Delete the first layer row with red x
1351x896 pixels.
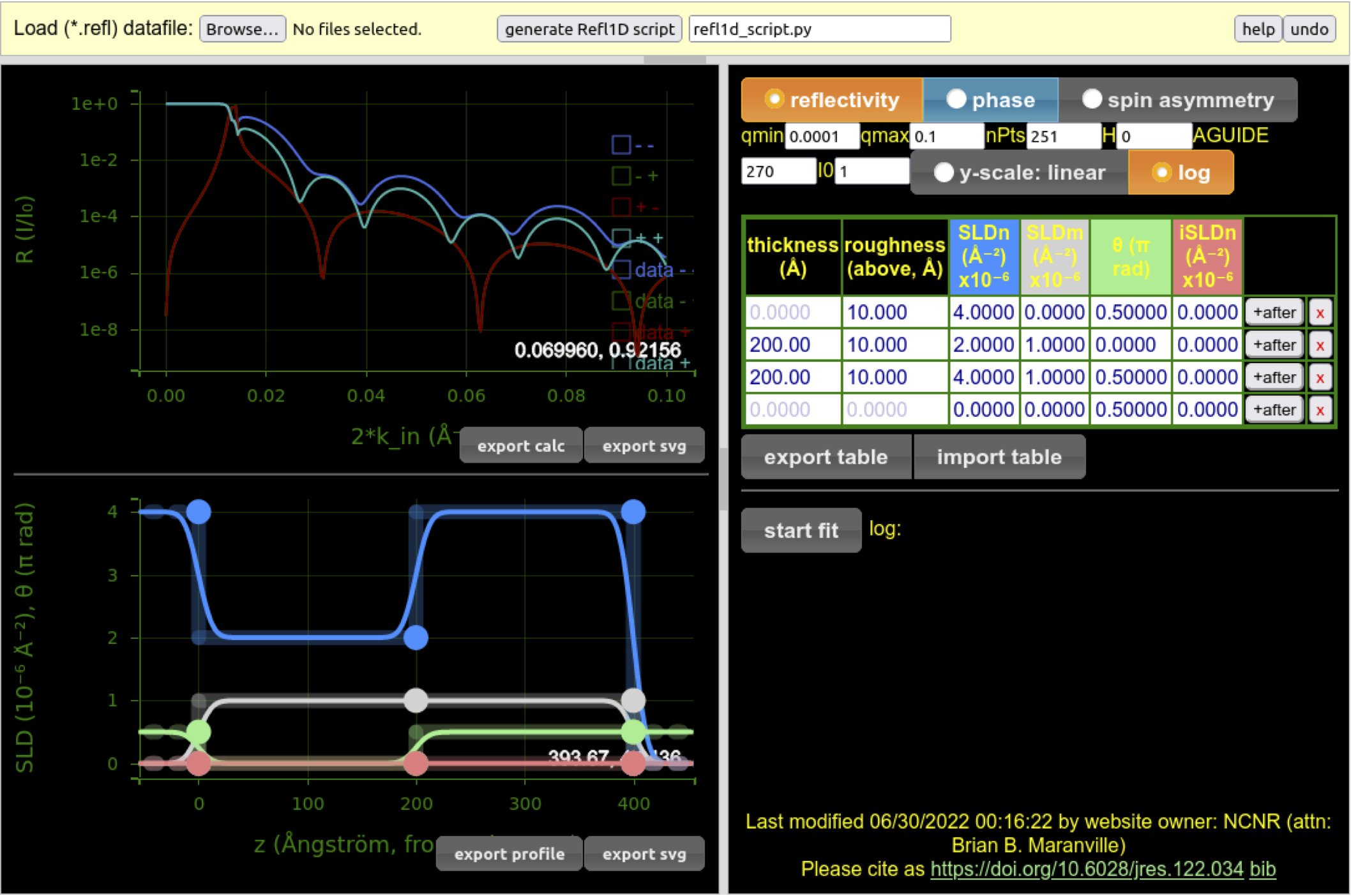tap(1319, 313)
